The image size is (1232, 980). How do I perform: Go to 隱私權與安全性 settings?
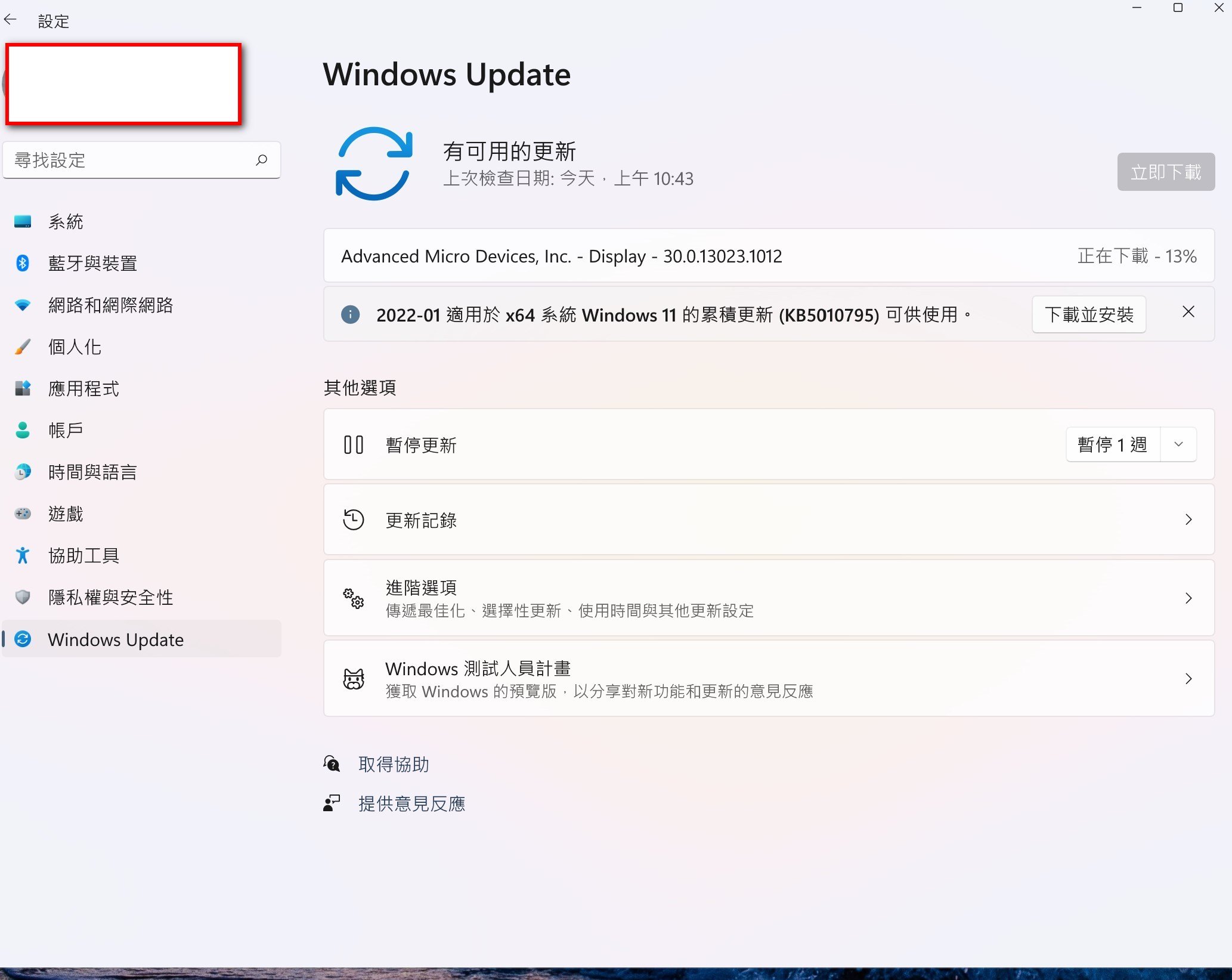point(141,597)
